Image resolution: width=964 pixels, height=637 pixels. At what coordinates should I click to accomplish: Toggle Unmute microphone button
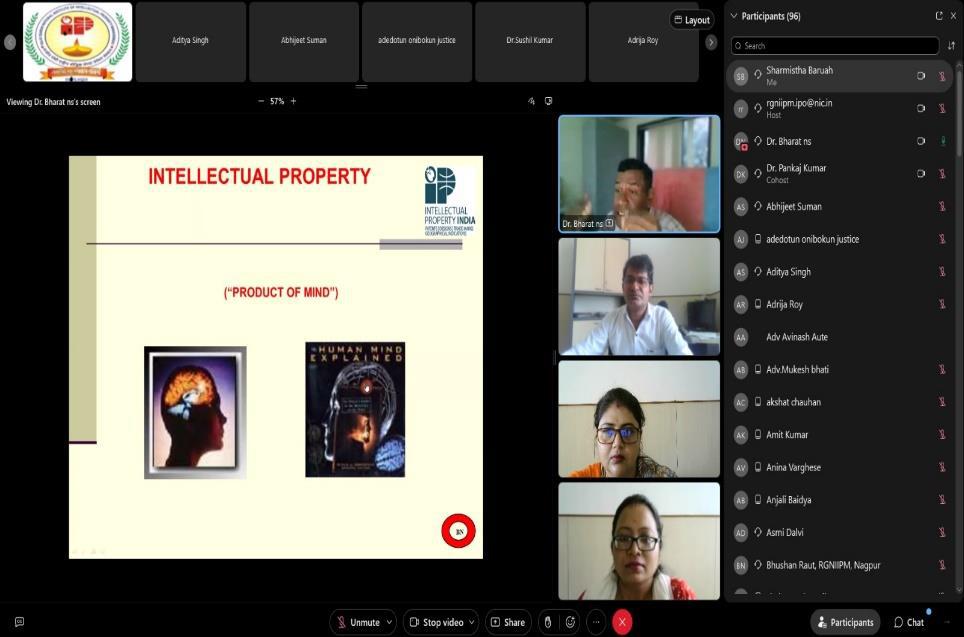(357, 622)
